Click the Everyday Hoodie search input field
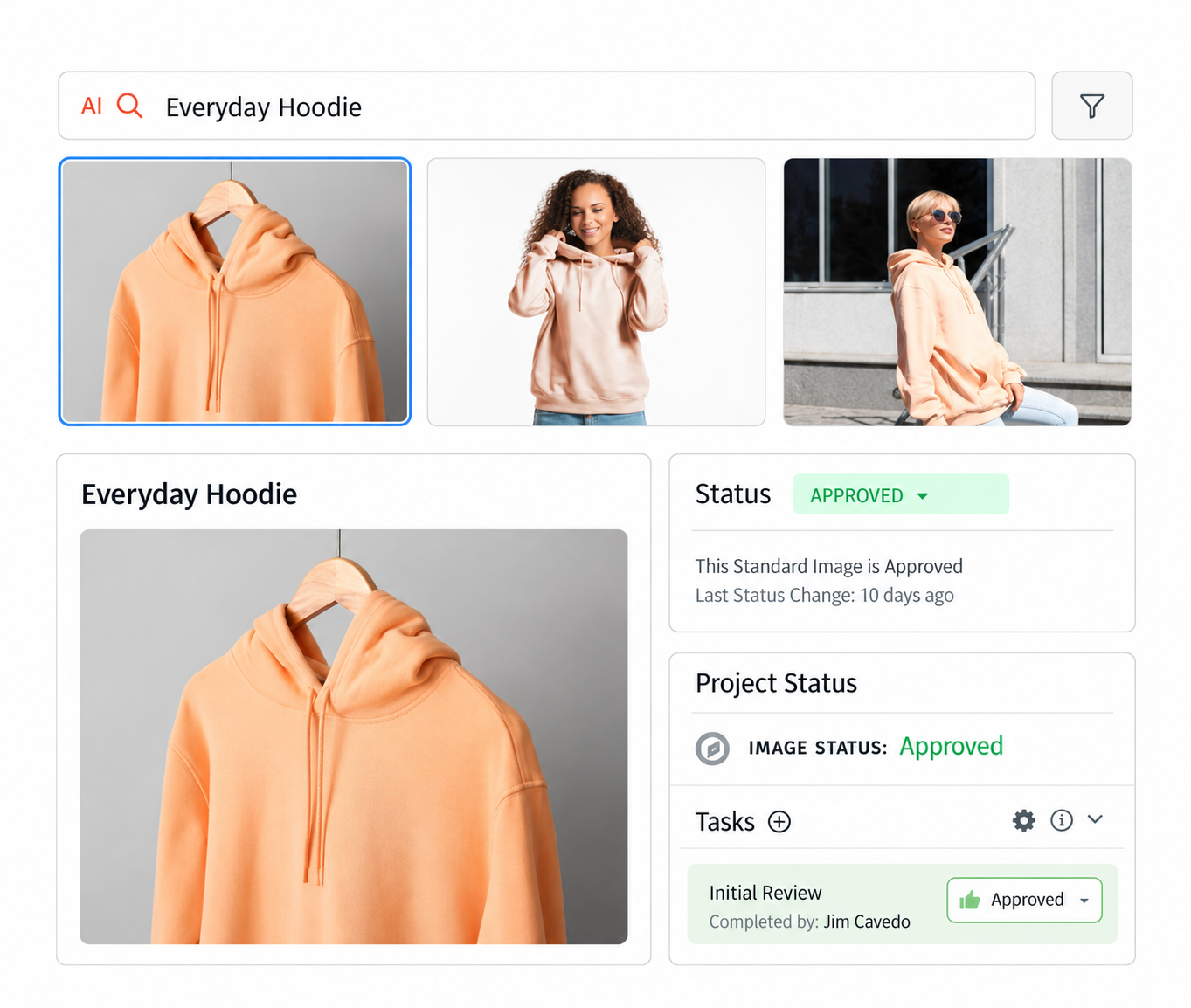1191x1008 pixels. pyautogui.click(x=547, y=106)
